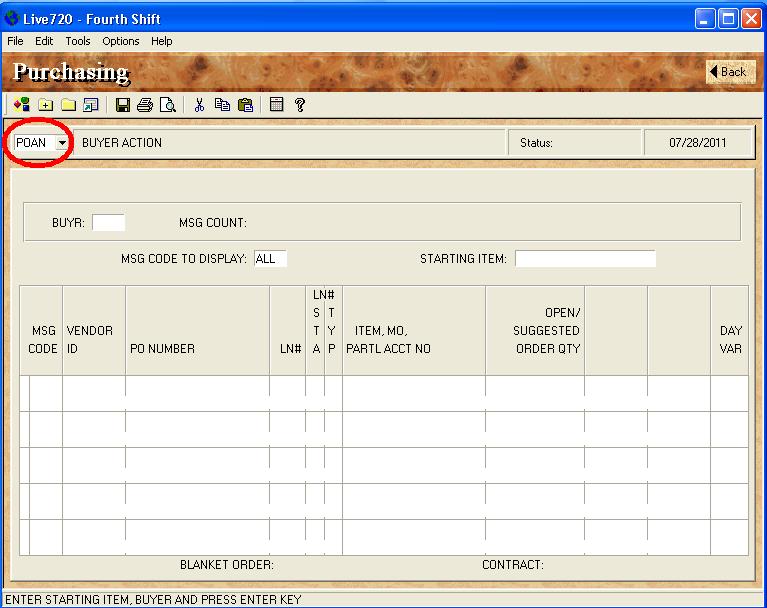The image size is (767, 608).
Task: Click the window shortcut arrow toolbar icon
Action: pyautogui.click(x=91, y=105)
